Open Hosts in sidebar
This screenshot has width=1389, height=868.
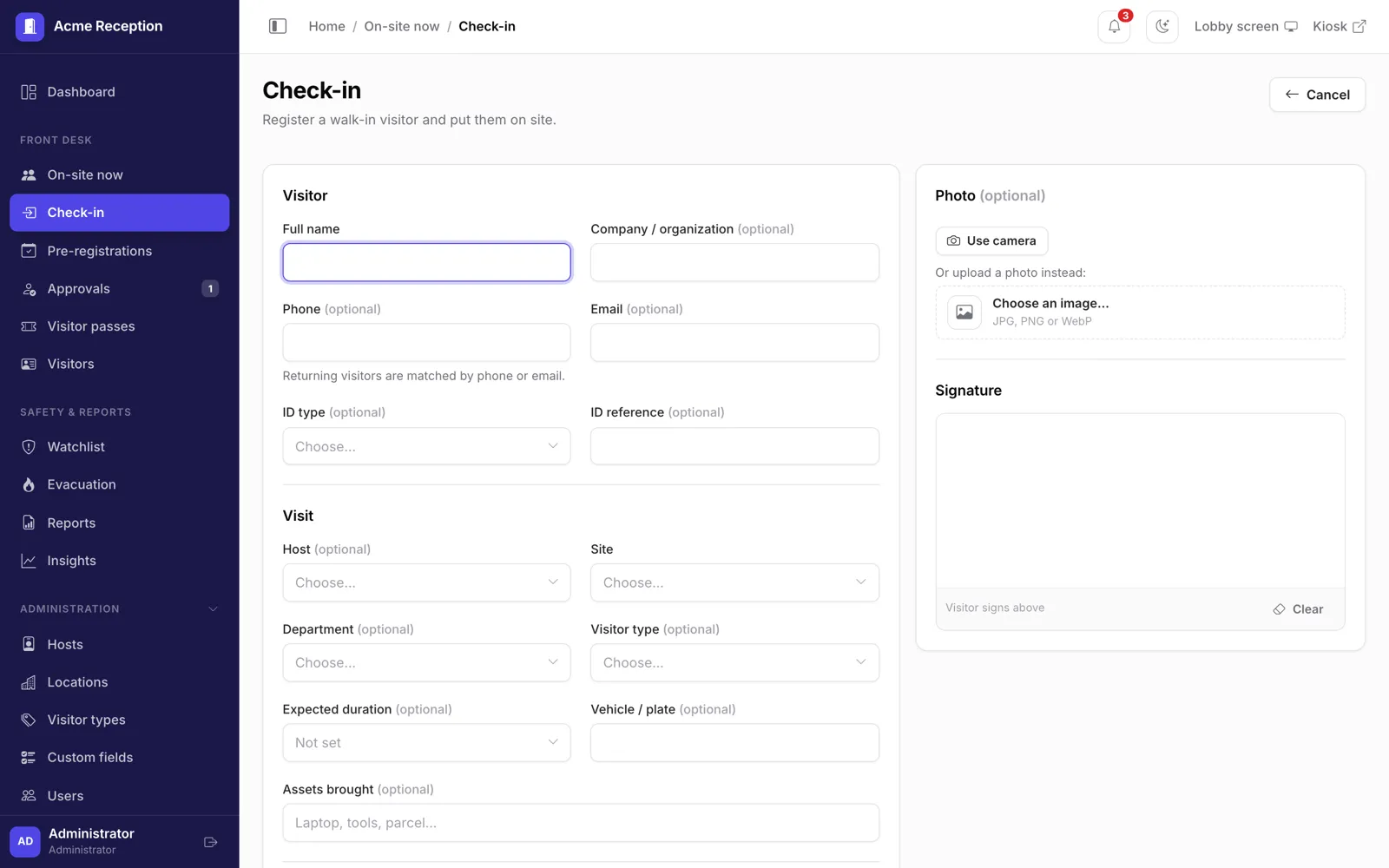pos(119,644)
